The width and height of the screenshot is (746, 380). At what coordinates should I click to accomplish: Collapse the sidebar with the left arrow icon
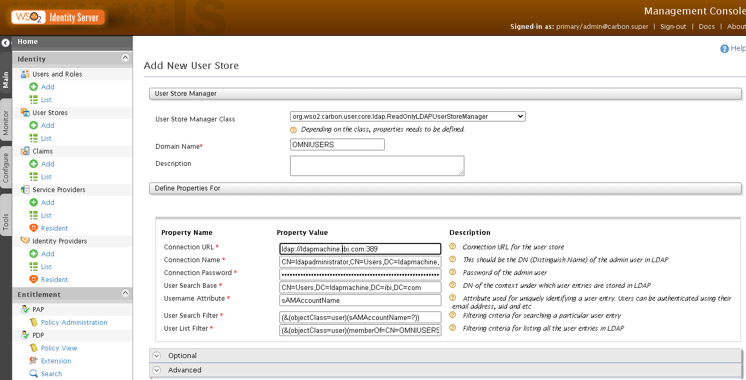click(x=5, y=43)
